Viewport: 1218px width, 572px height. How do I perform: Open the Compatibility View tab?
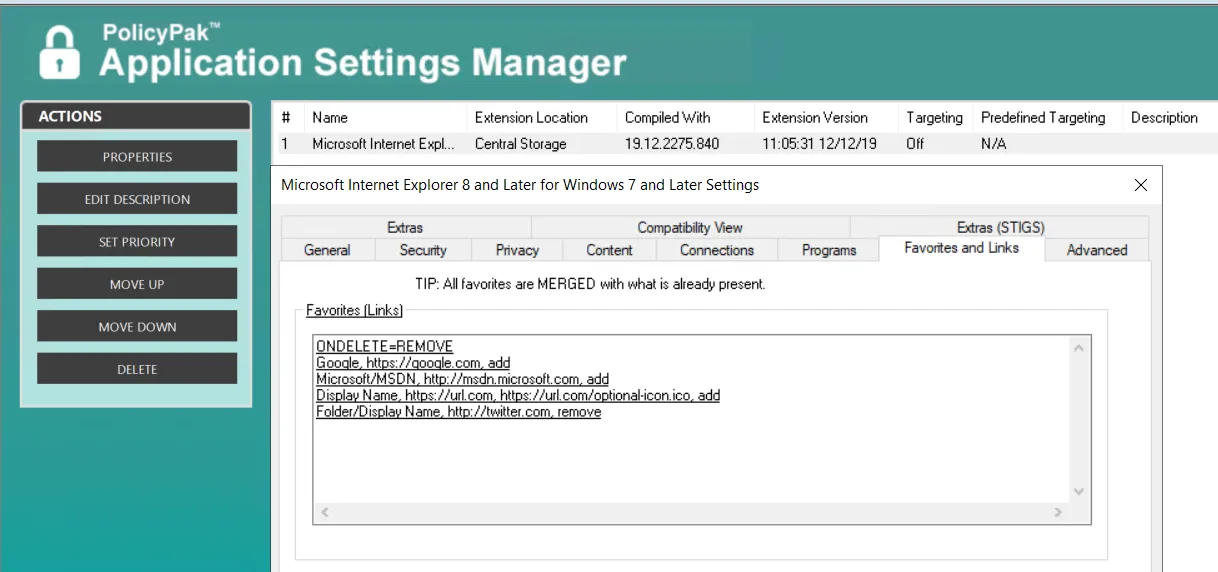tap(690, 227)
